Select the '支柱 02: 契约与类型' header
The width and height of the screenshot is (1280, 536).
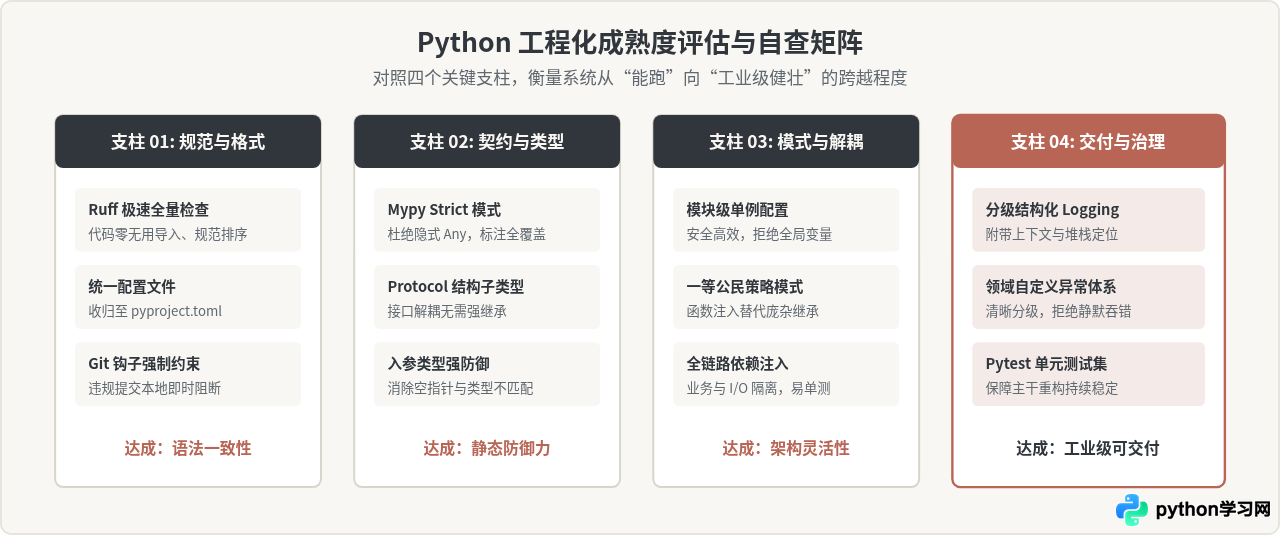[x=487, y=141]
